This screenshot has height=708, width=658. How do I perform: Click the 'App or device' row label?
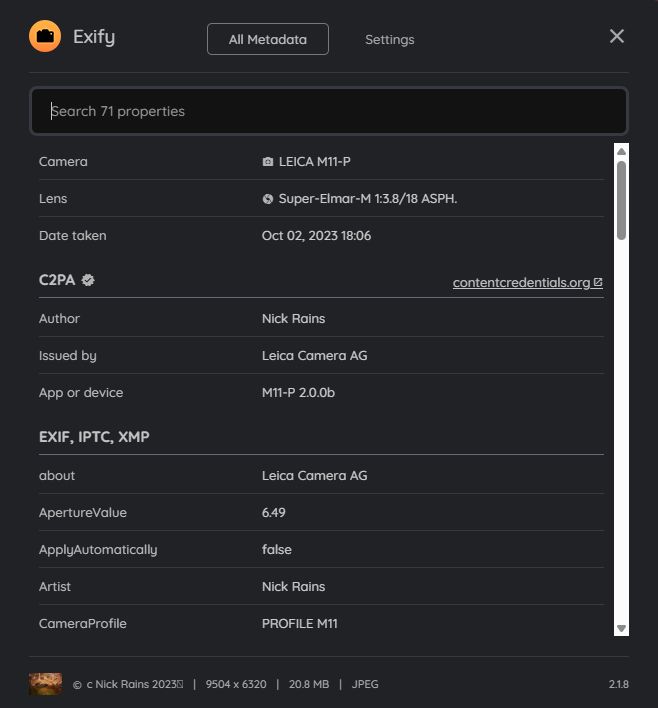pos(81,393)
